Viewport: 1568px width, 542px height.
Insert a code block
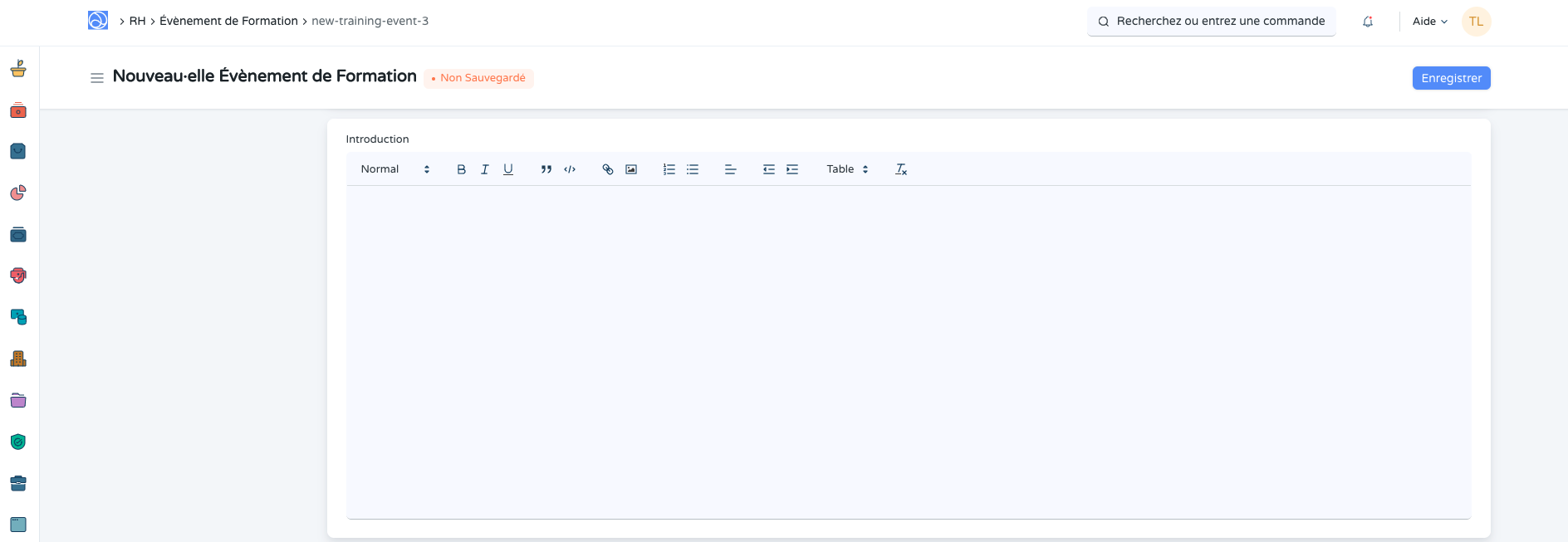pos(570,169)
